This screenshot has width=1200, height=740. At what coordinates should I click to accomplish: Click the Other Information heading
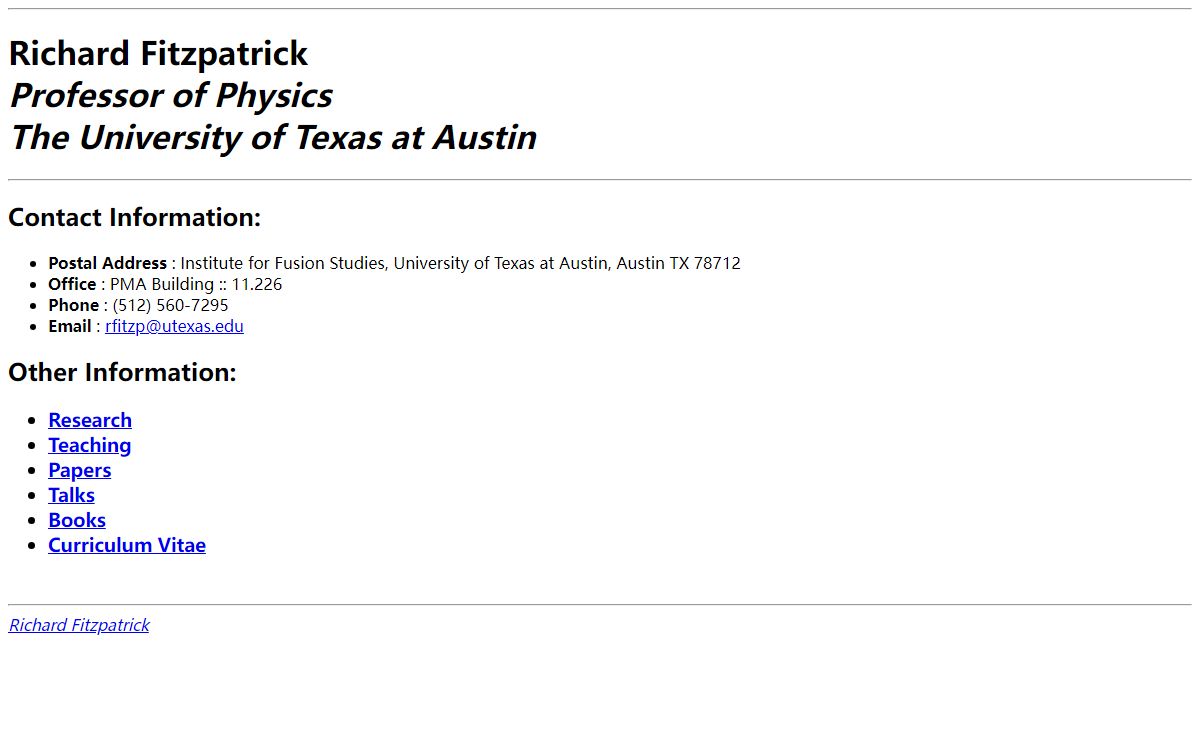coord(122,372)
